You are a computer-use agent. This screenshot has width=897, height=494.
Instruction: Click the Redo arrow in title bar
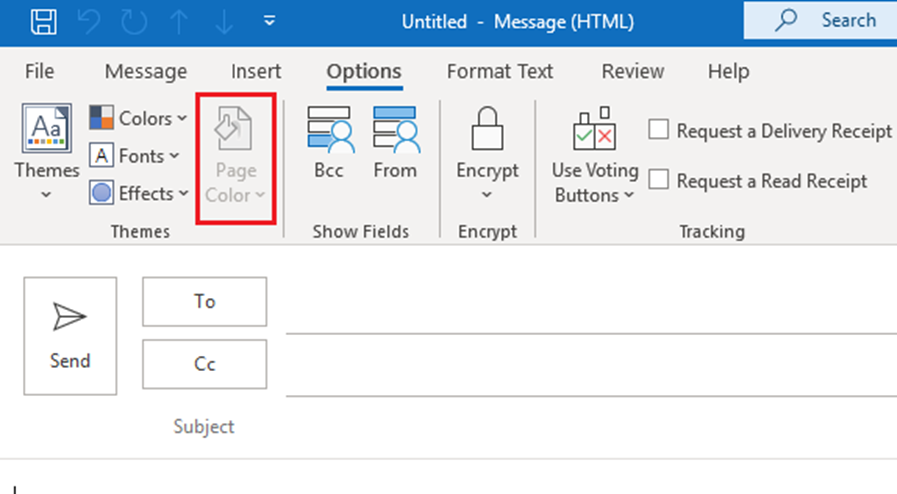(134, 22)
